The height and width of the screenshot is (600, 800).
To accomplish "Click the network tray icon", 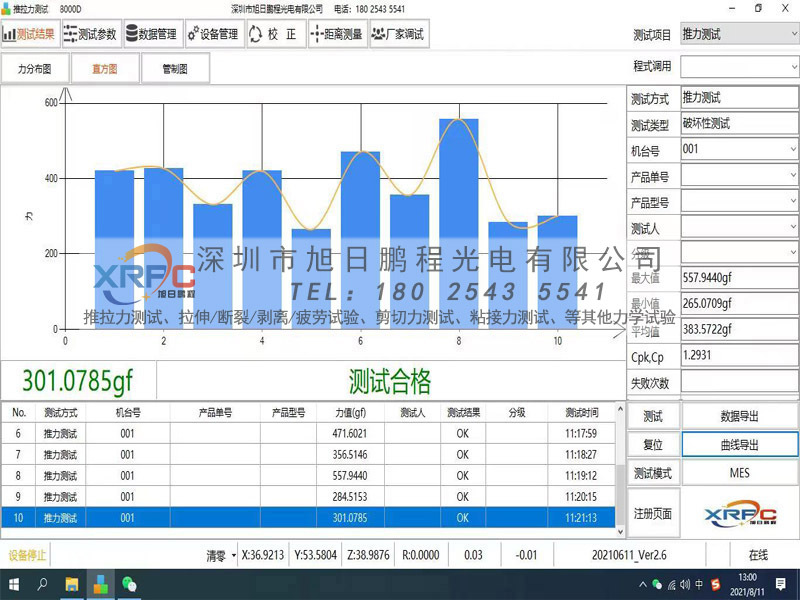I will tap(671, 585).
